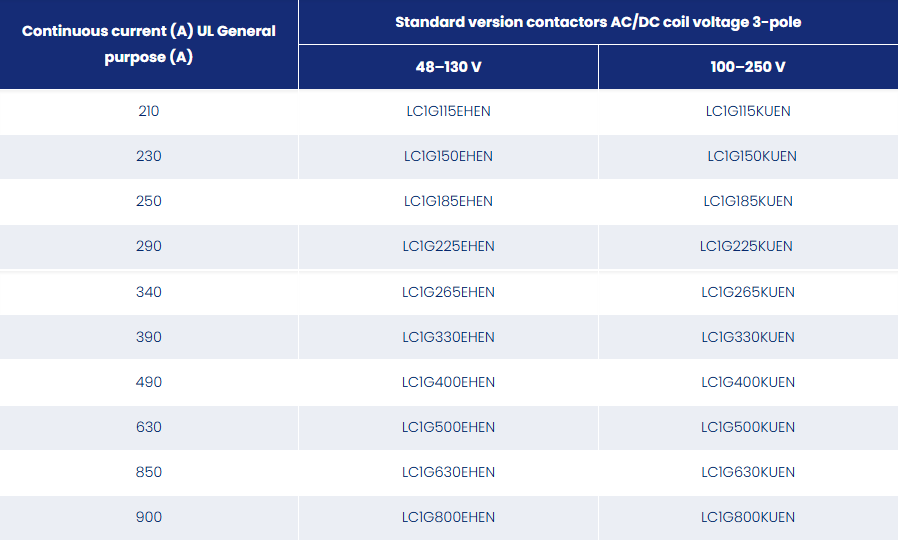The image size is (898, 540).
Task: Click the Standard version contactors header
Action: [598, 22]
